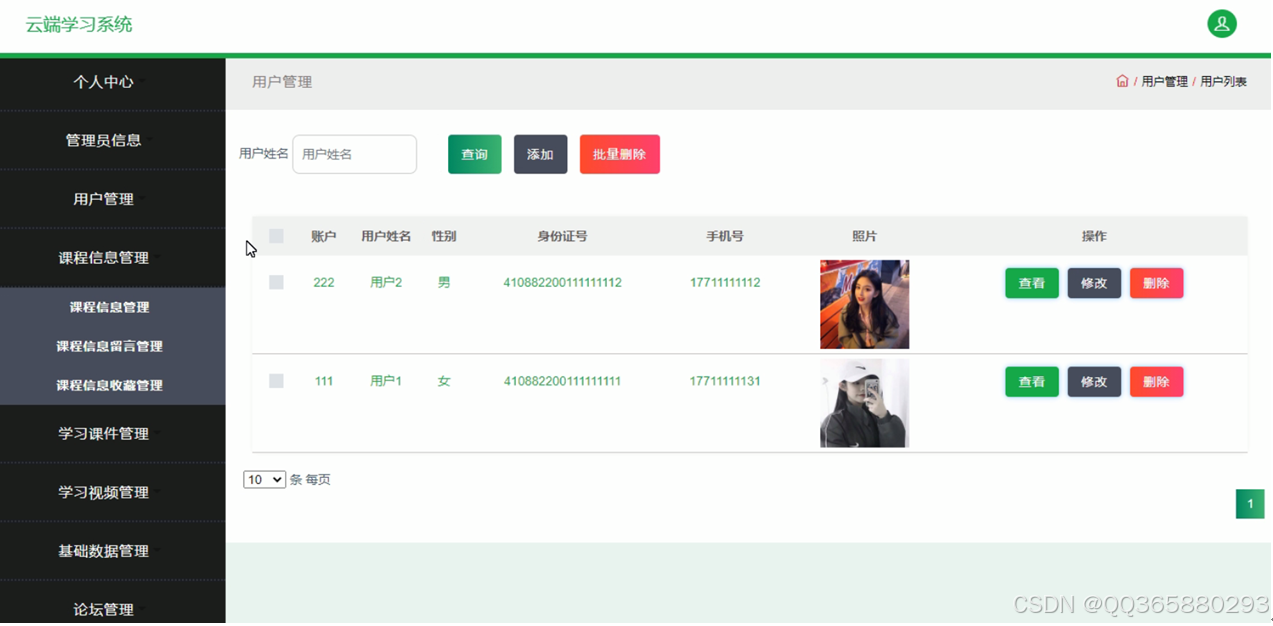Click 修改 for the 用户1 row
Screen dimensions: 1273x626
[1094, 382]
